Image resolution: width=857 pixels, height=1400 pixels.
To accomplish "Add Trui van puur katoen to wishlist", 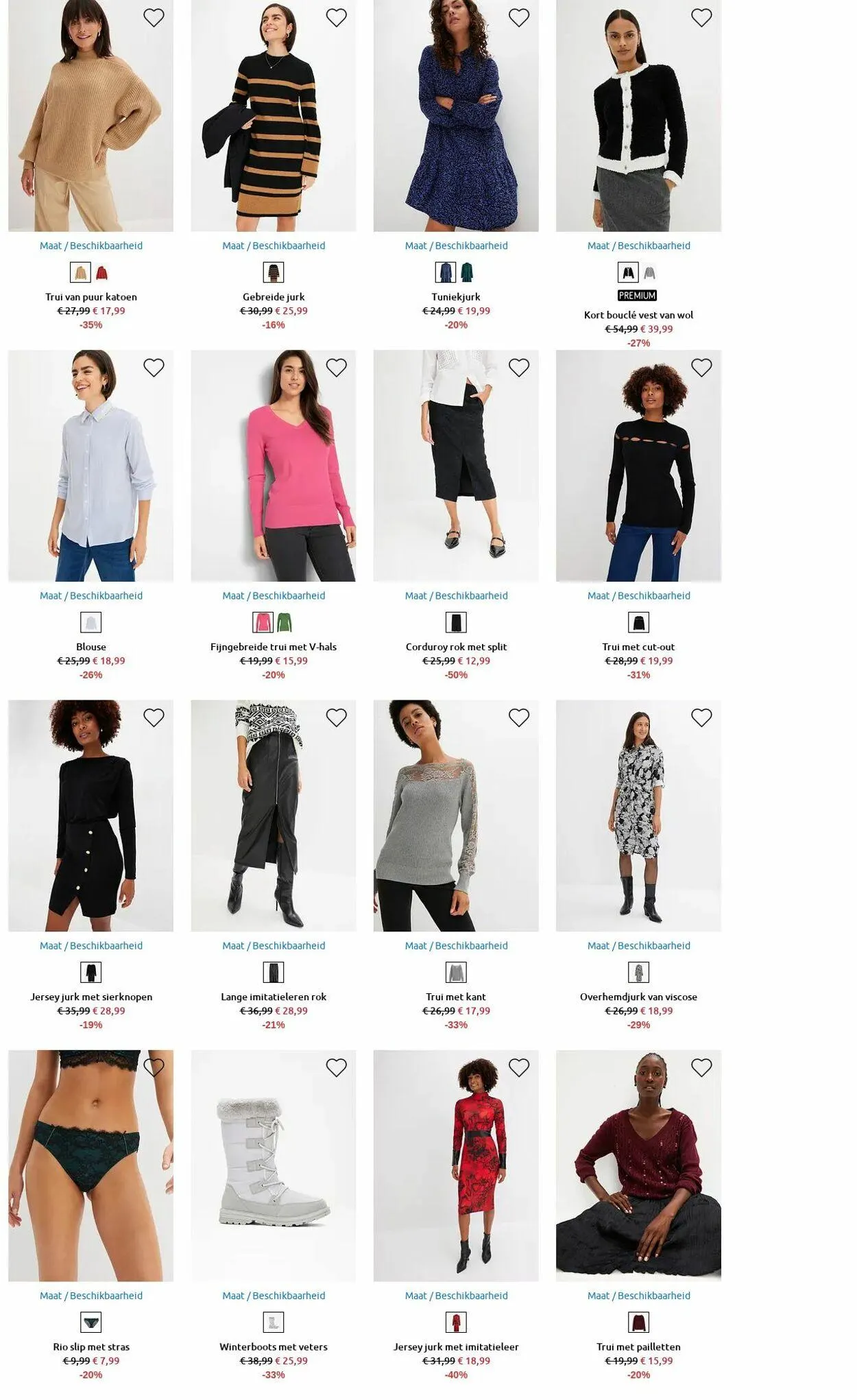I will coord(154,18).
